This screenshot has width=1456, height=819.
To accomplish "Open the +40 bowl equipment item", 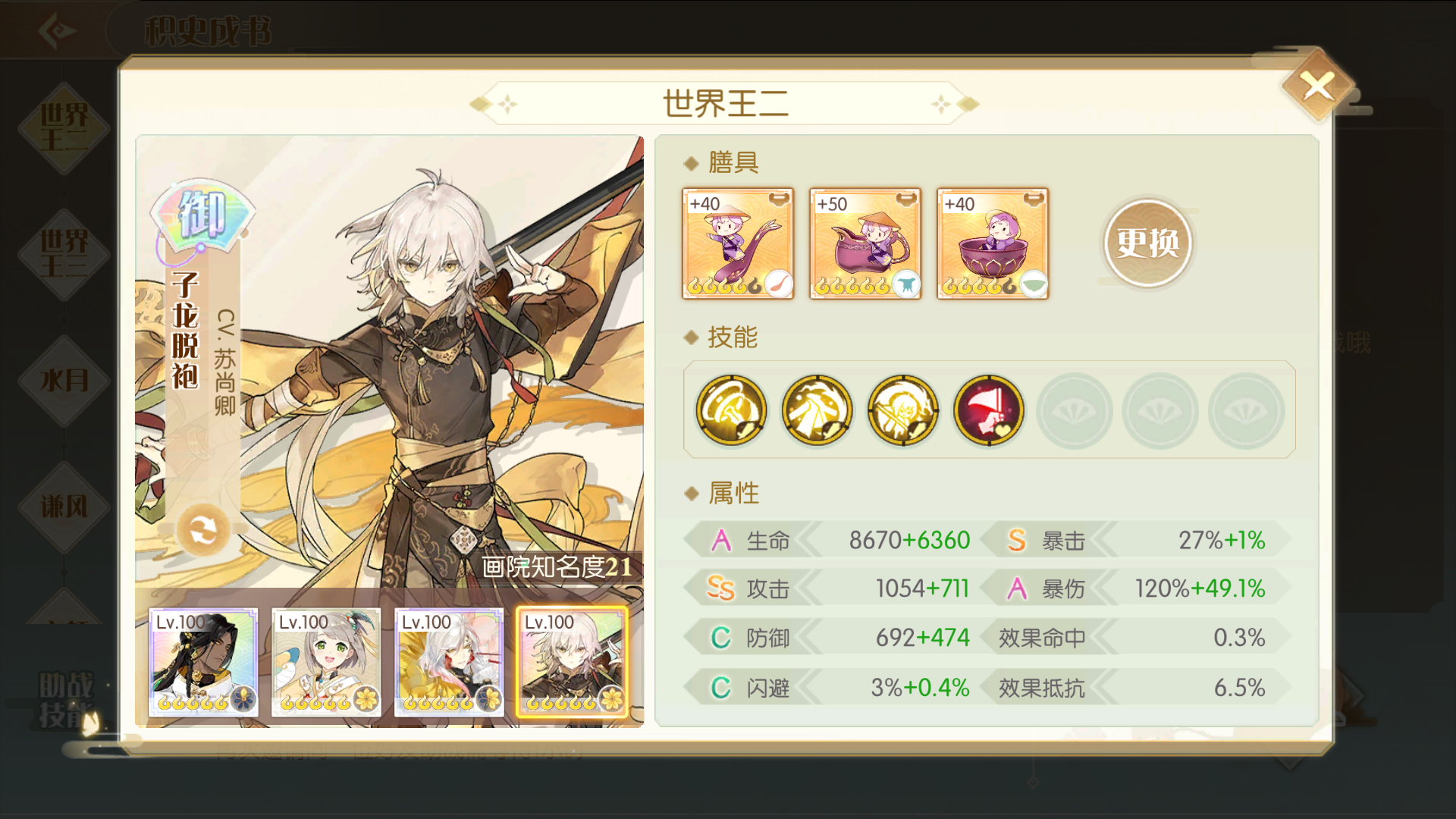I will 993,243.
